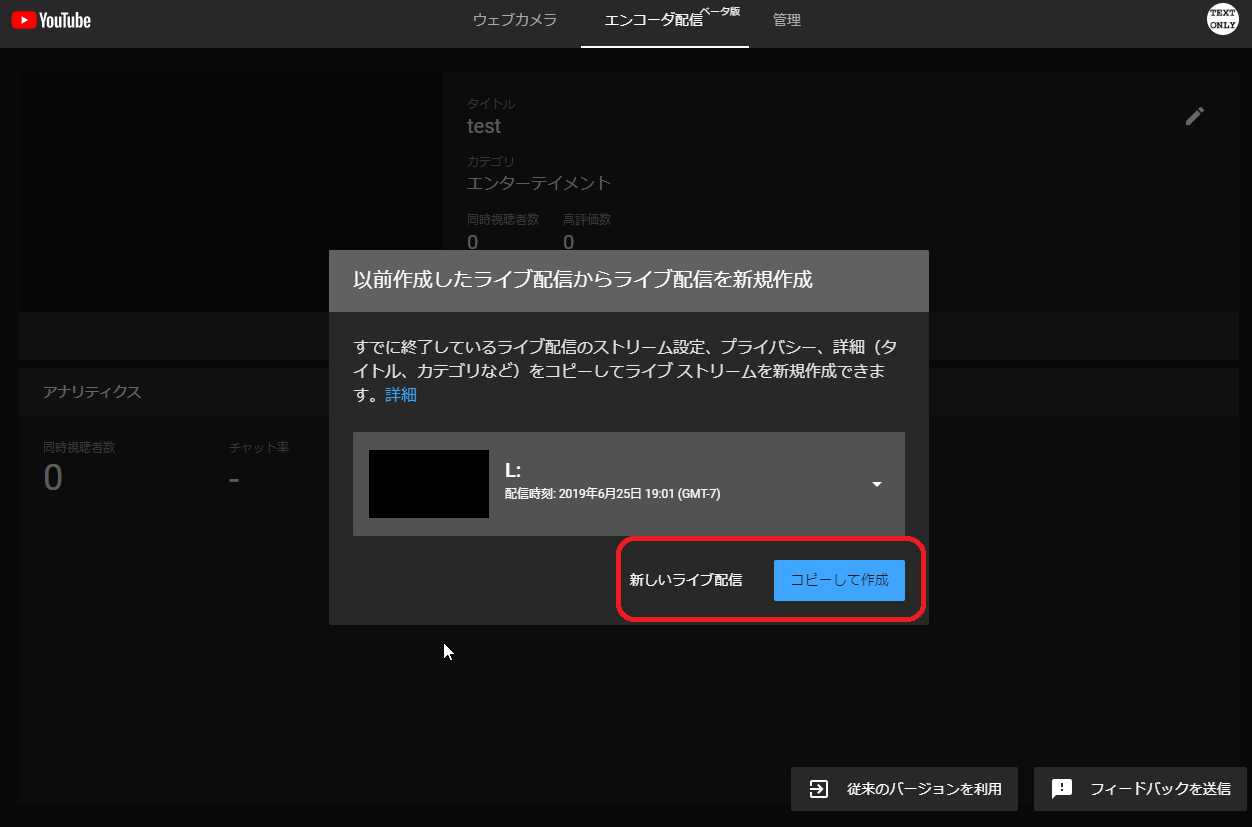Click the exclamation icon beside フィードバックを送信
Screen dimensions: 1252x827
pyautogui.click(x=1062, y=789)
